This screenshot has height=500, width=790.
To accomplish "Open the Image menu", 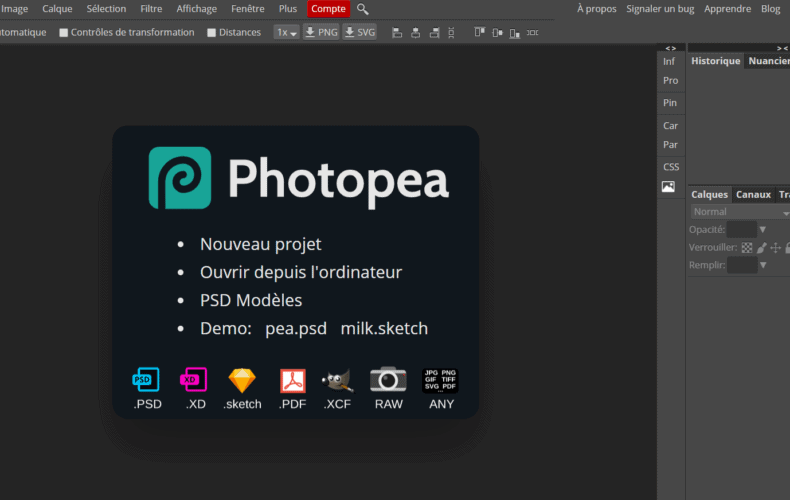I will (x=14, y=9).
